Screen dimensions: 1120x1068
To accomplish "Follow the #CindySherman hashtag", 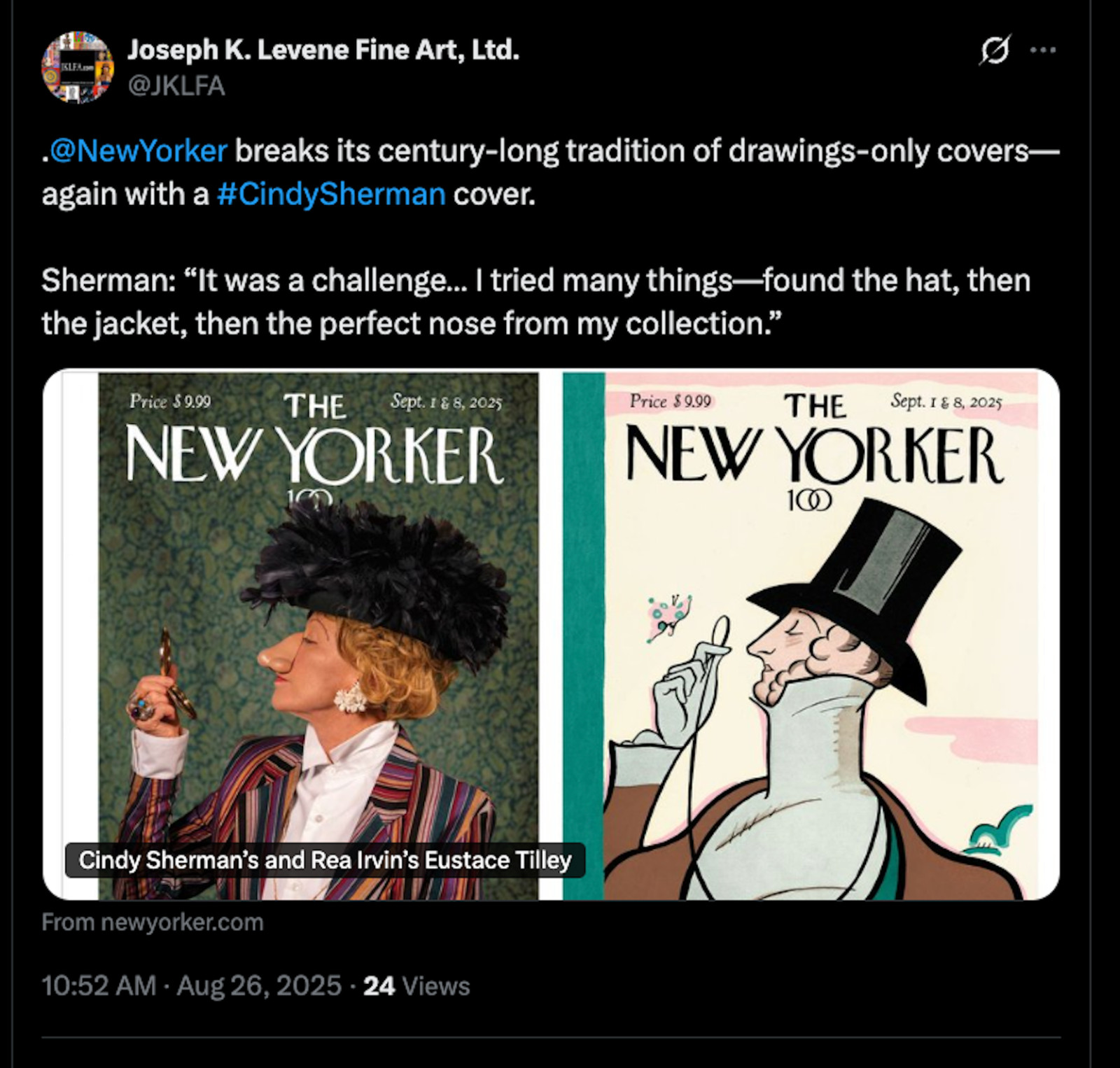I will coord(331,195).
